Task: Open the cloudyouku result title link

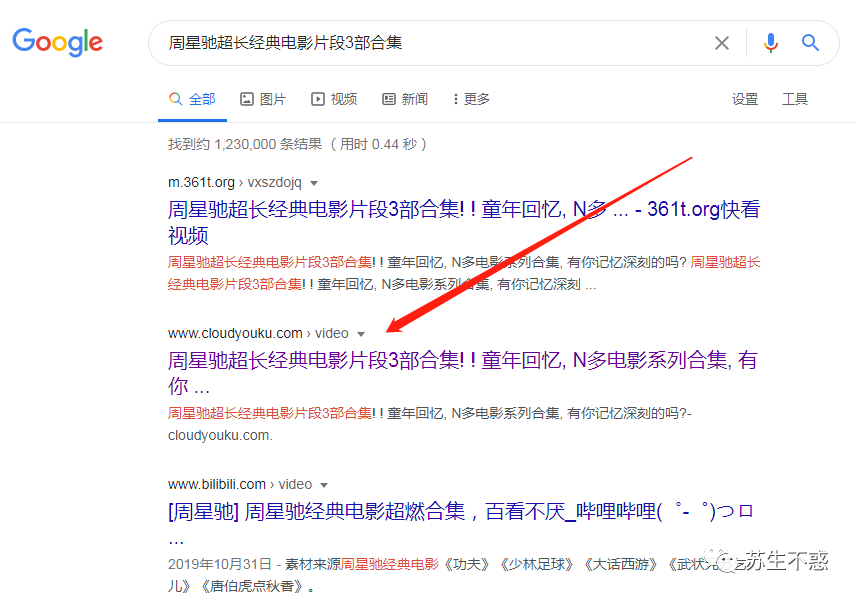Action: tap(462, 373)
